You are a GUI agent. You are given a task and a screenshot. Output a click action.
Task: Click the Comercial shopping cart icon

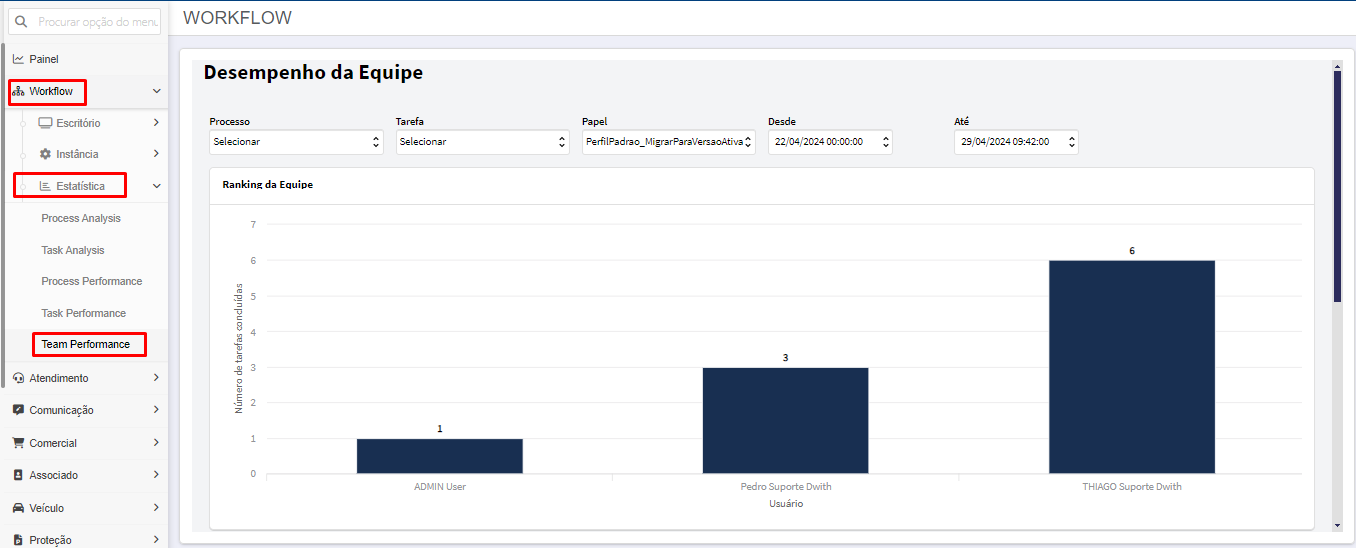click(18, 443)
